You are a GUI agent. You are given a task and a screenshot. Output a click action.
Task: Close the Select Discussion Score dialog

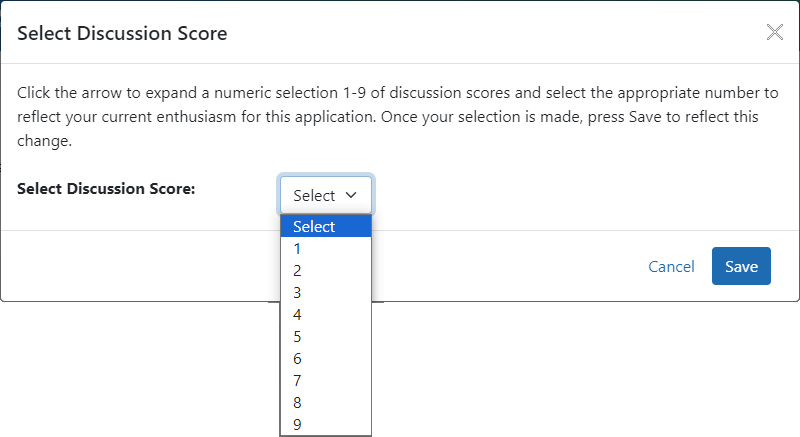774,32
